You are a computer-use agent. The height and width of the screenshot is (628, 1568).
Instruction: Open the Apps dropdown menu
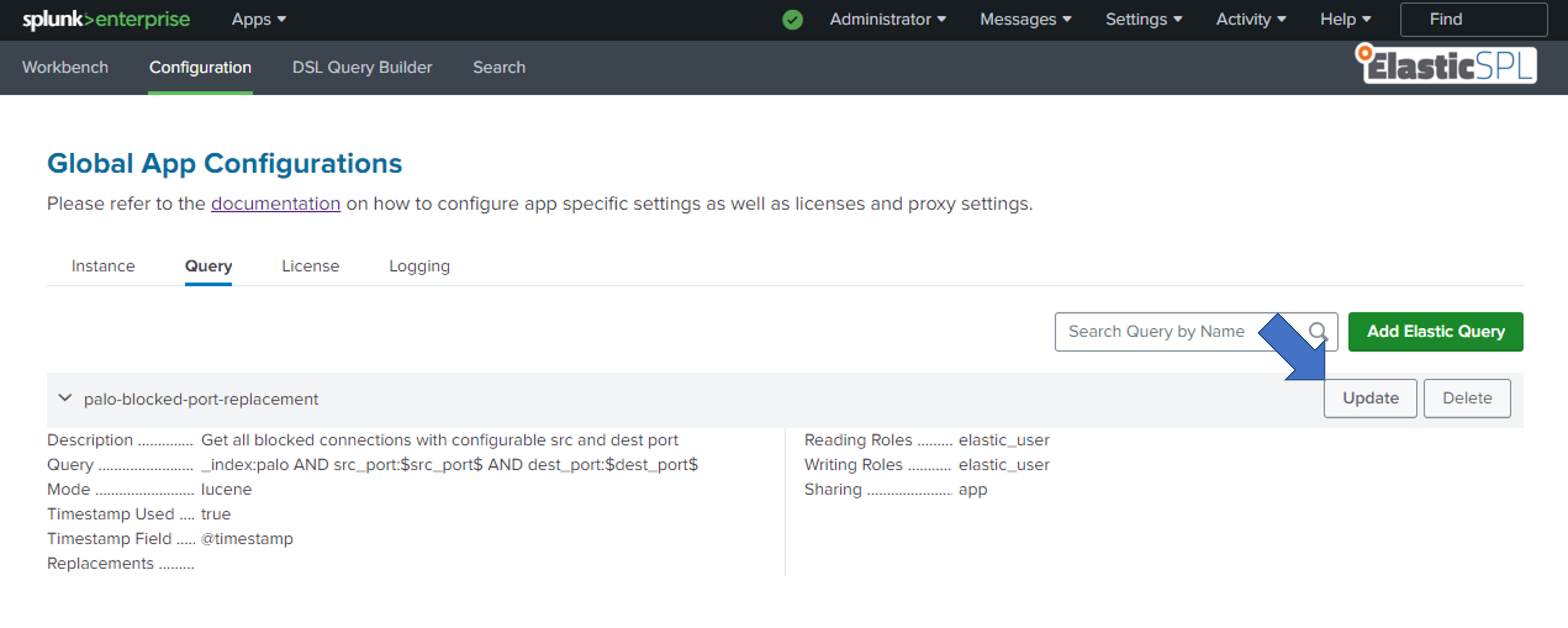[258, 19]
